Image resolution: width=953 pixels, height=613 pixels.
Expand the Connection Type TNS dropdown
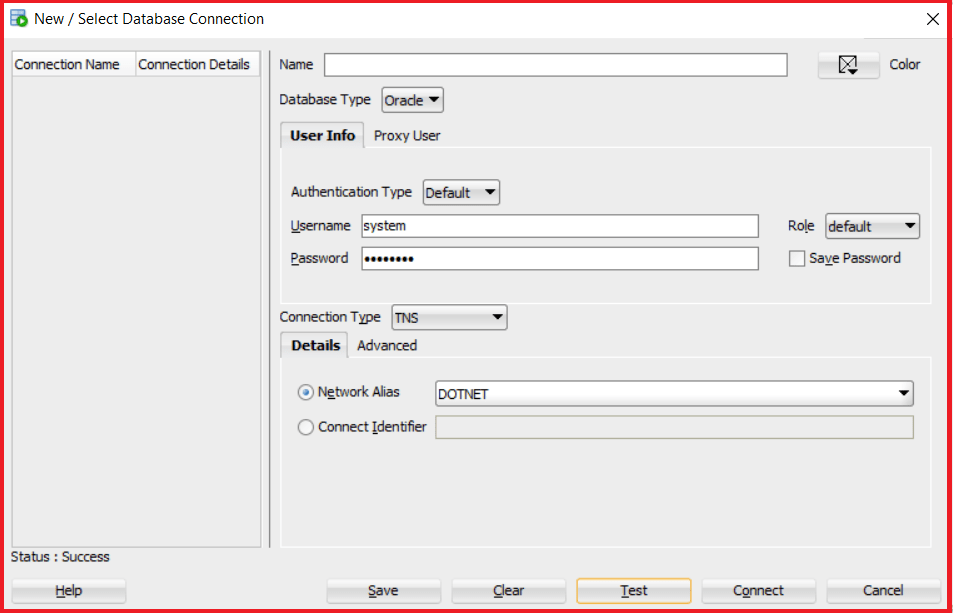pos(449,317)
